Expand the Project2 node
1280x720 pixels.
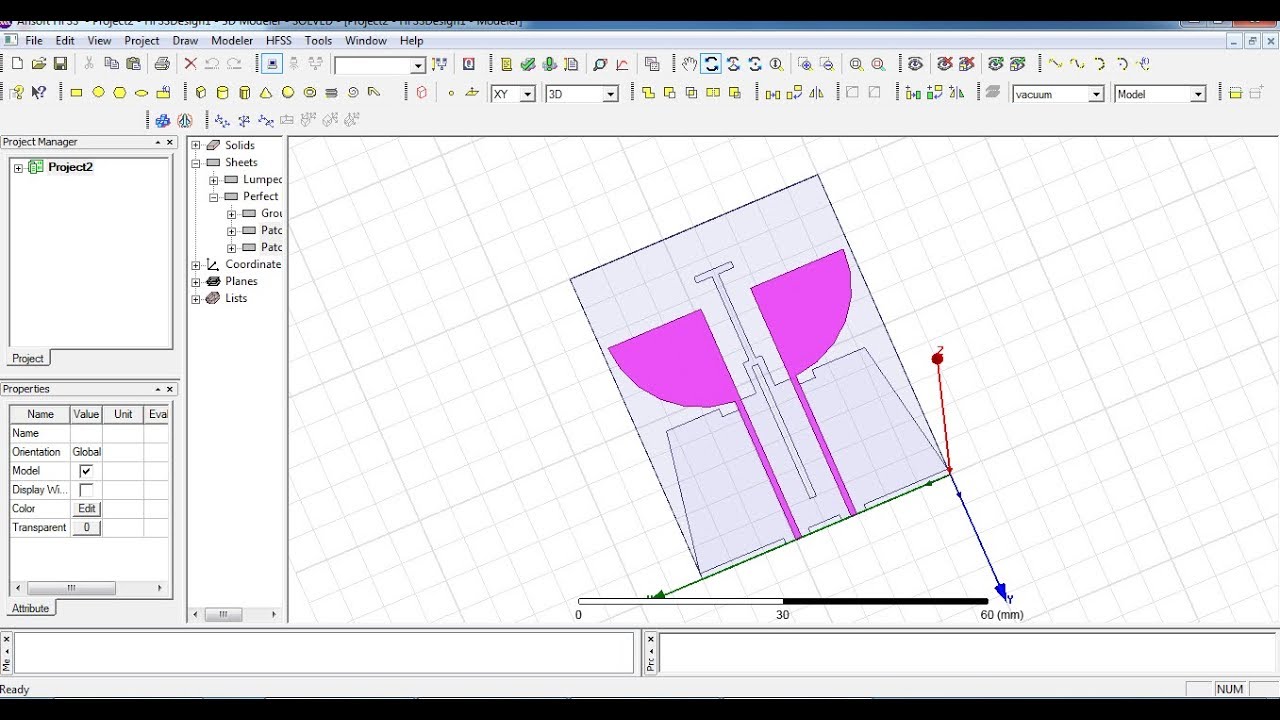coord(18,168)
